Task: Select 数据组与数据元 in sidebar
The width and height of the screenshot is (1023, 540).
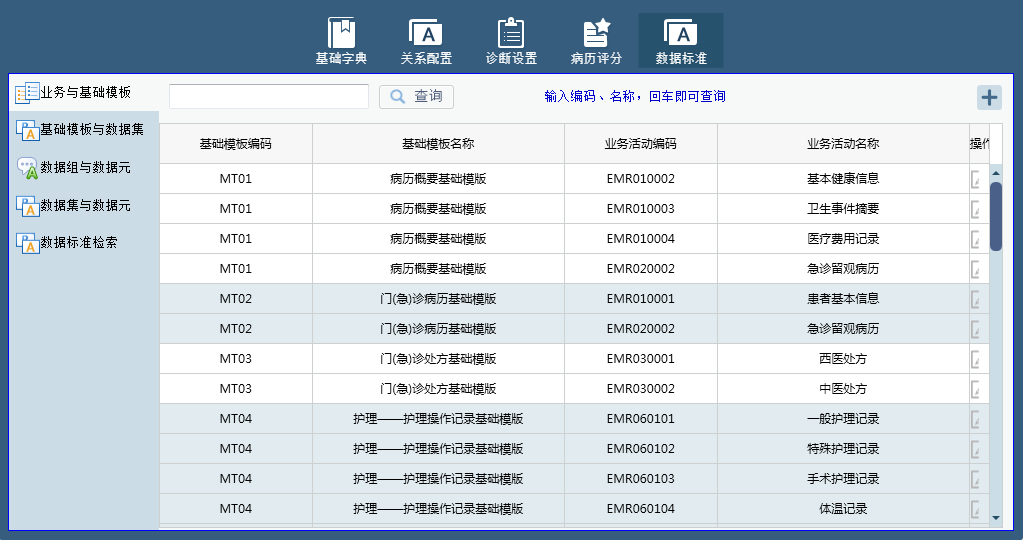Action: 84,168
